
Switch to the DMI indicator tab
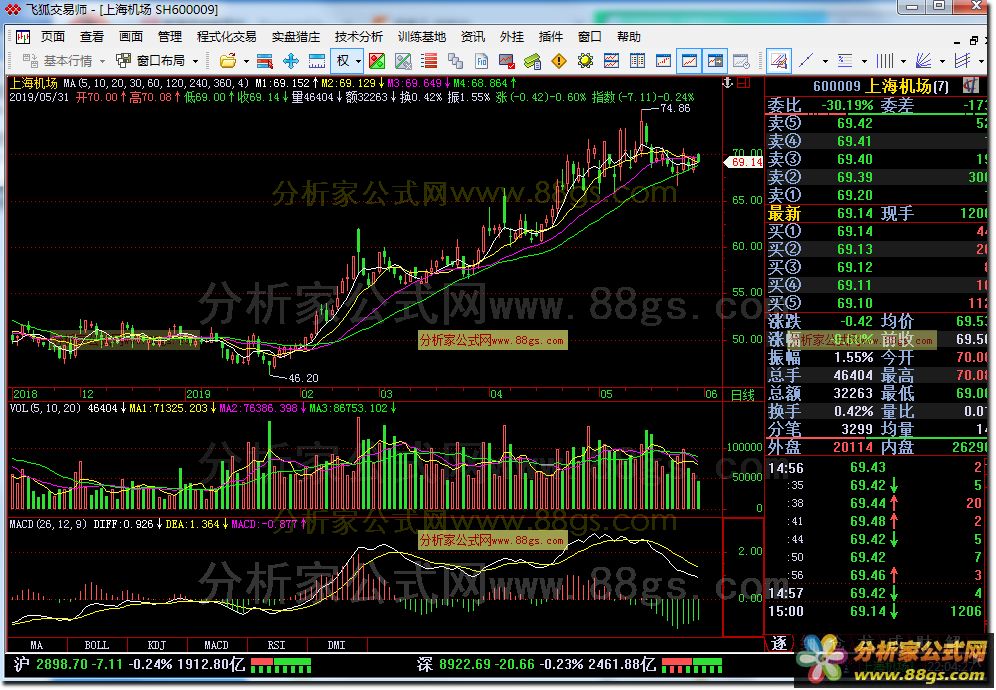(x=336, y=645)
